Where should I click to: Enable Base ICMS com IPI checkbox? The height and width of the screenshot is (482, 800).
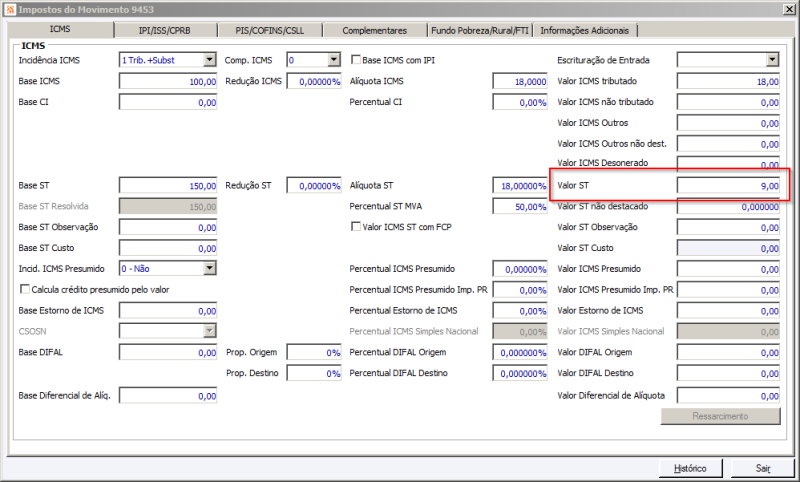(356, 60)
